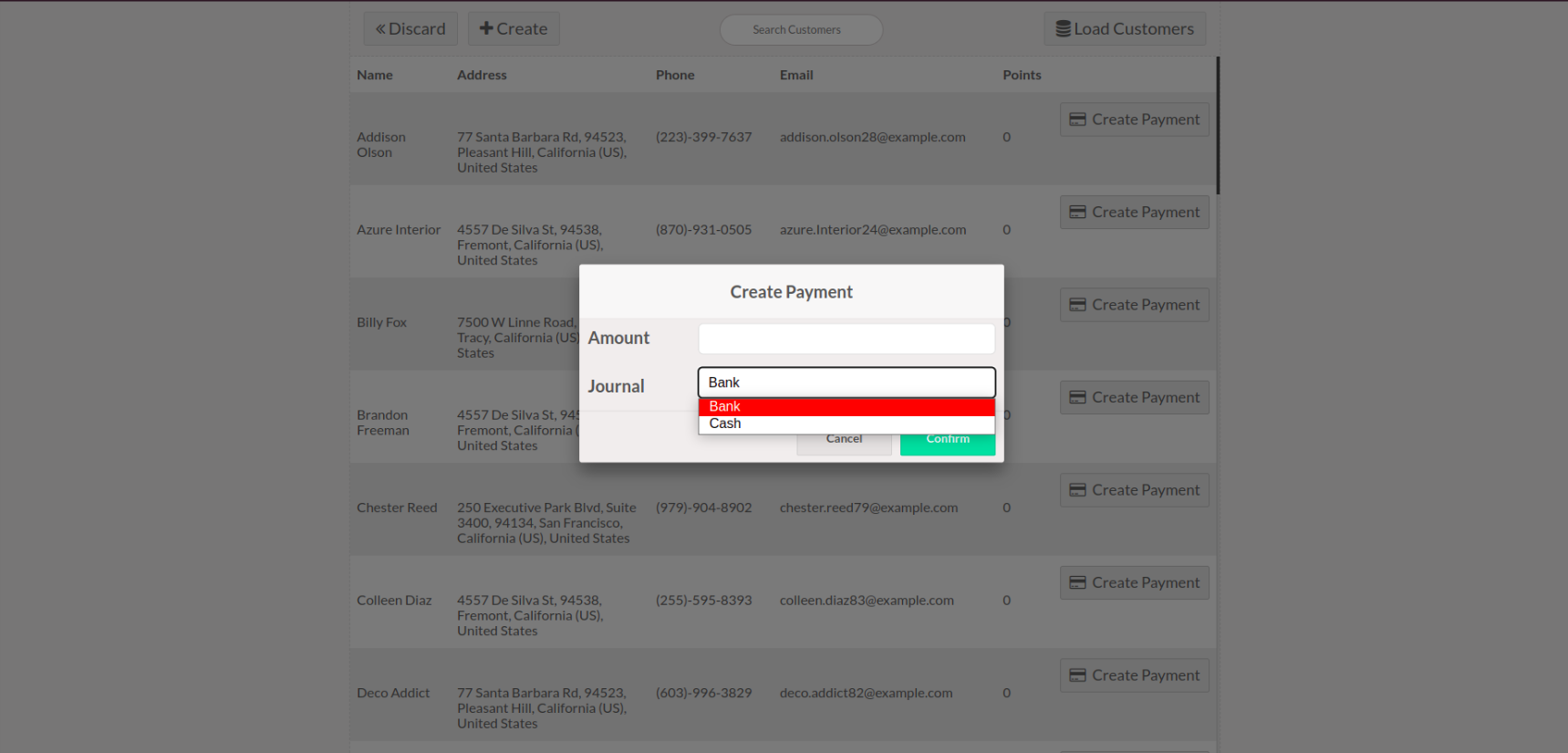Click Load Customers button
Screen dimensions: 1568x753
[x=1125, y=29]
